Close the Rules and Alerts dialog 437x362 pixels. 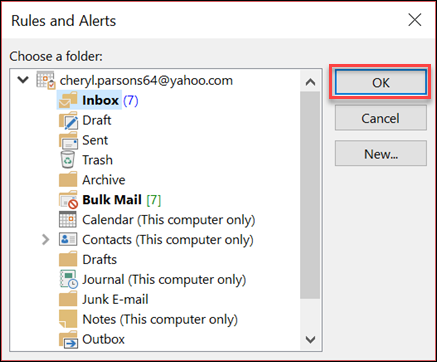click(415, 20)
